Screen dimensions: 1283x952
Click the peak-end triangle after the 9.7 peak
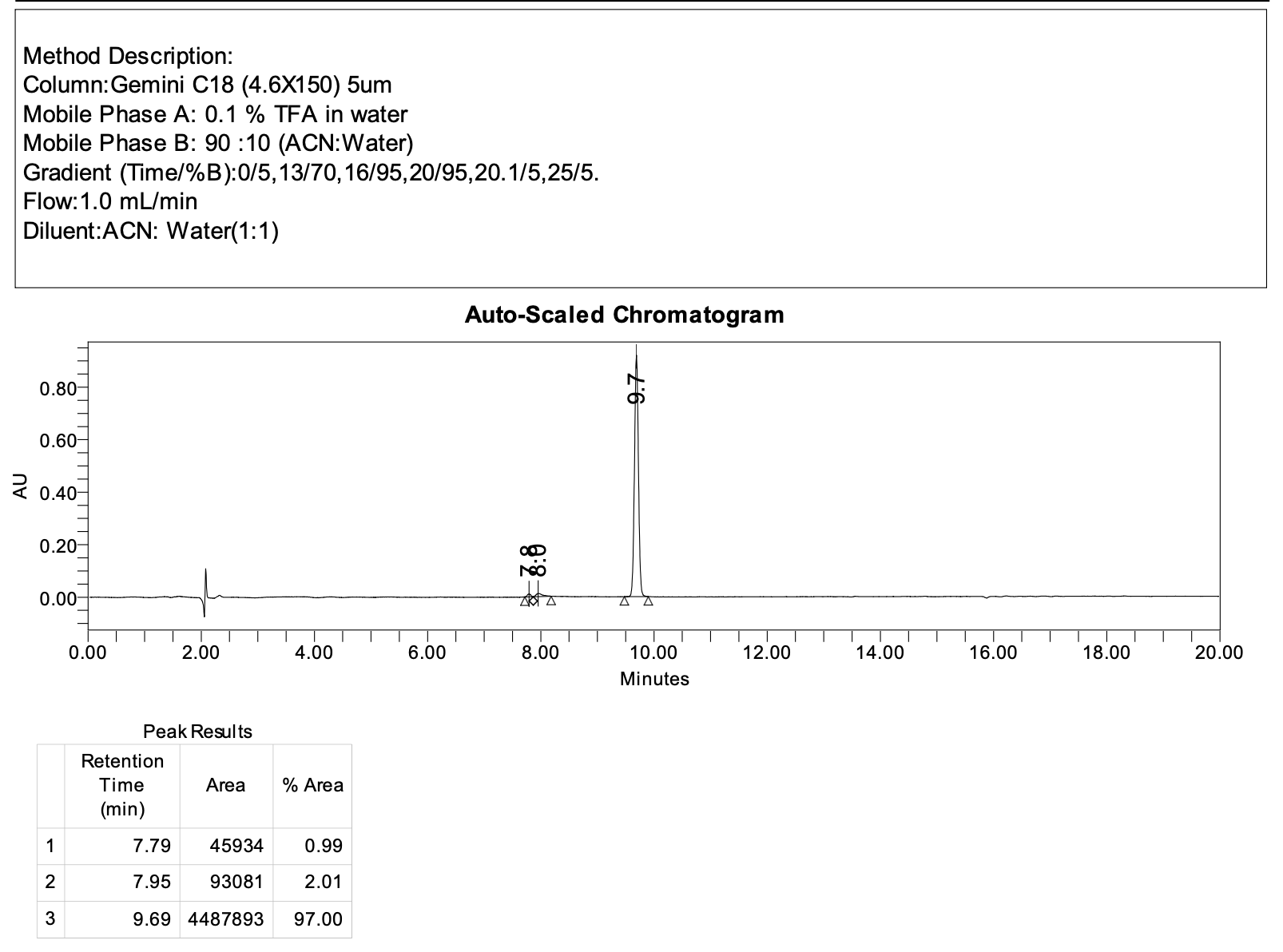648,601
